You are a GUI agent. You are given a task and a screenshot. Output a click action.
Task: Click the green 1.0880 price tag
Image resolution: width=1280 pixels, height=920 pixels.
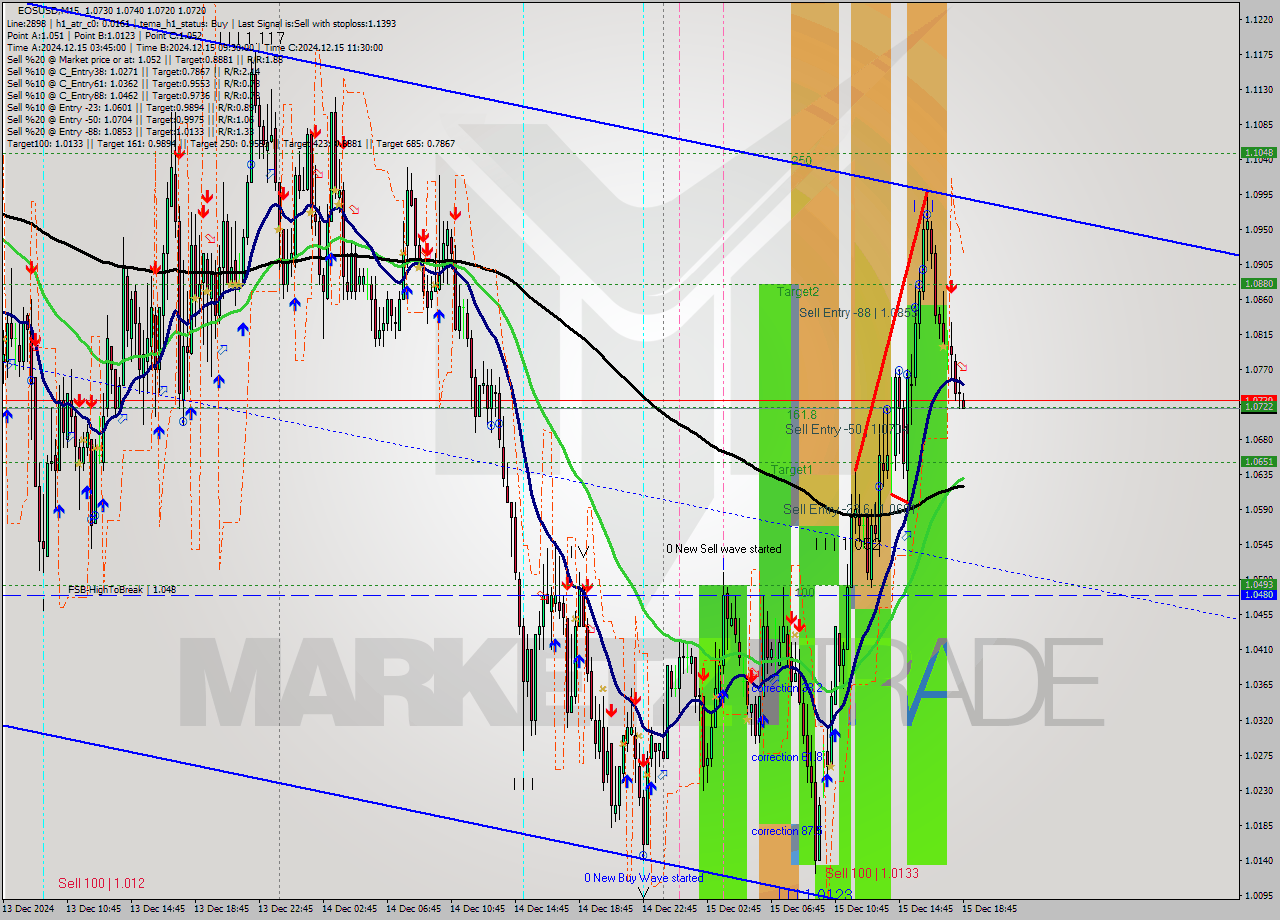[1258, 283]
